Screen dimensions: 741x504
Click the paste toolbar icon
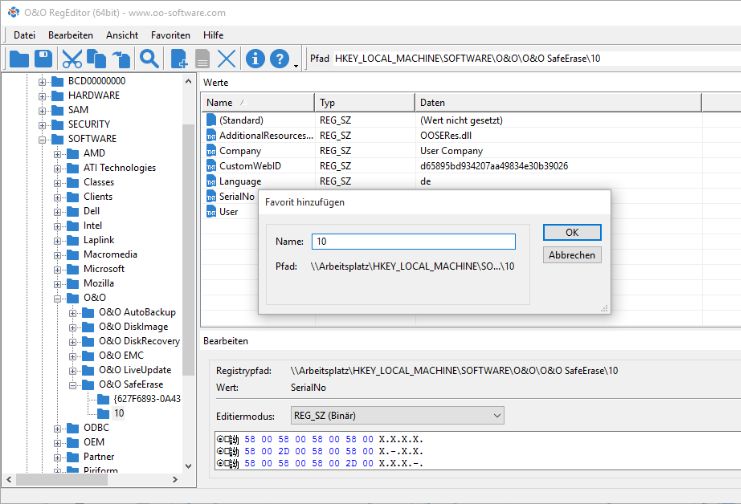pyautogui.click(x=121, y=59)
